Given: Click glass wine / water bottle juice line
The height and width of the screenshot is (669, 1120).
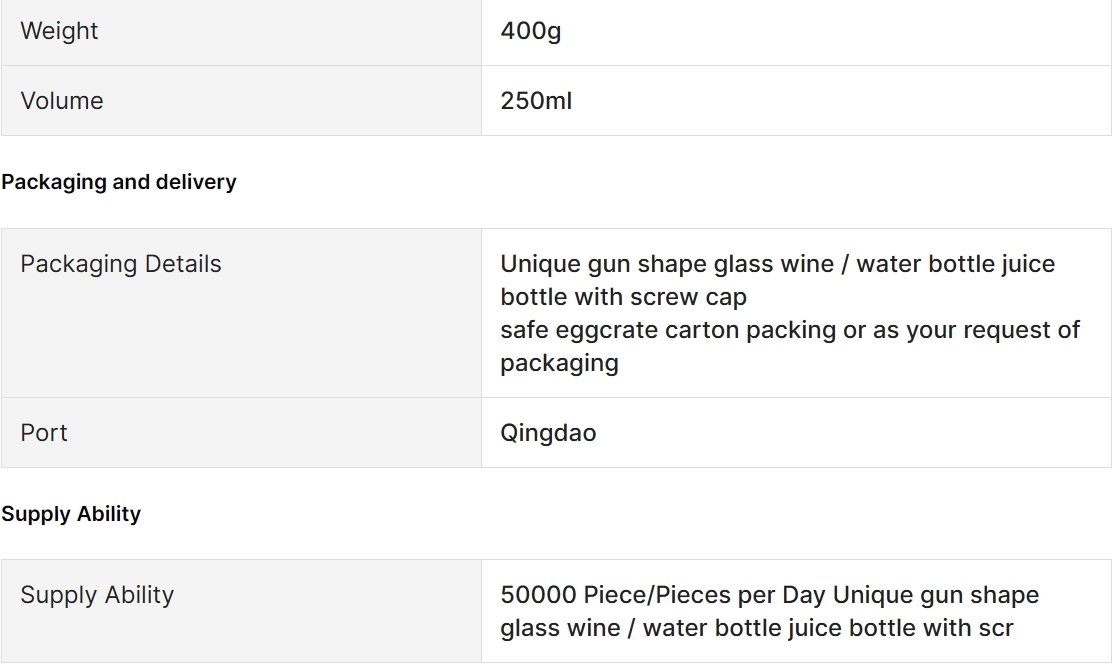Looking at the screenshot, I should (x=756, y=628).
